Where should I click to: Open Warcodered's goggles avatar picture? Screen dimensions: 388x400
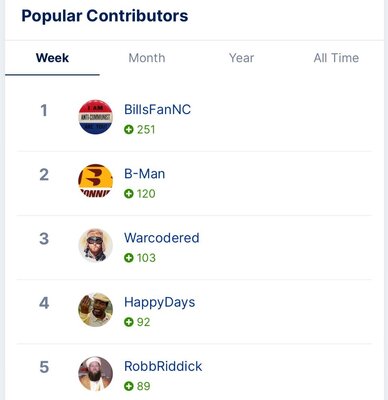pyautogui.click(x=96, y=245)
